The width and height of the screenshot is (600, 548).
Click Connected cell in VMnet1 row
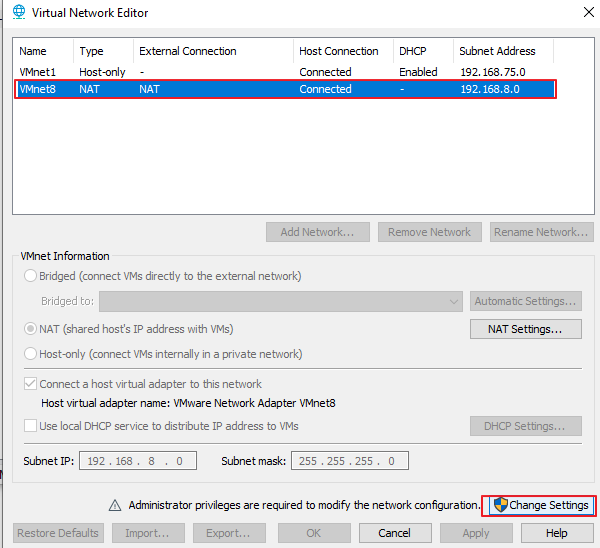(x=325, y=72)
